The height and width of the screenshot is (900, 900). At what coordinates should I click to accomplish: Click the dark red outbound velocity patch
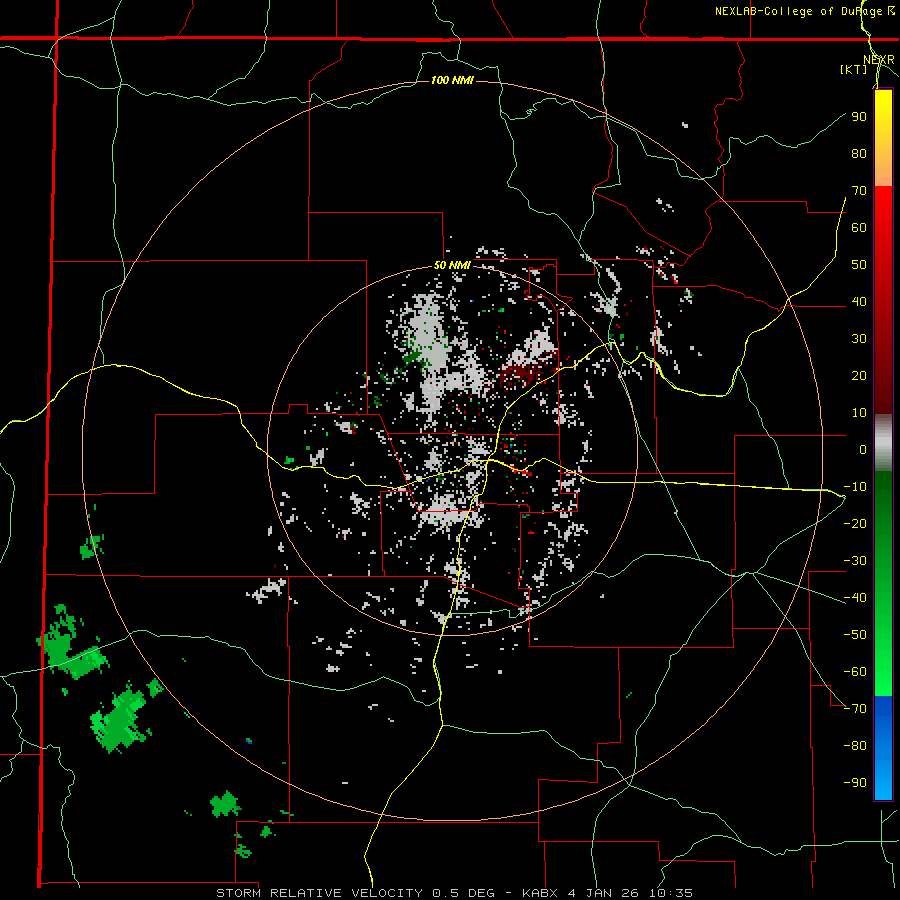(x=519, y=374)
